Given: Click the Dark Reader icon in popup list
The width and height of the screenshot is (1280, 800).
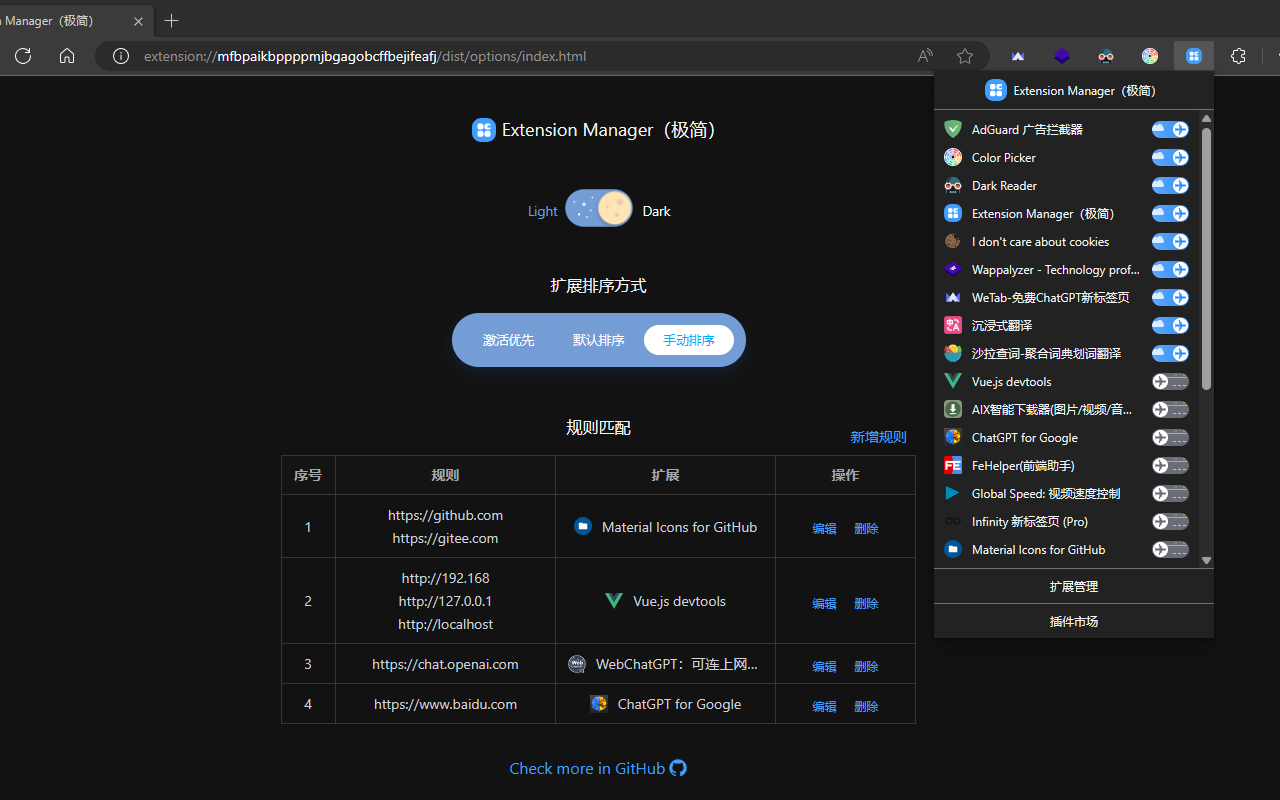Looking at the screenshot, I should coord(953,185).
